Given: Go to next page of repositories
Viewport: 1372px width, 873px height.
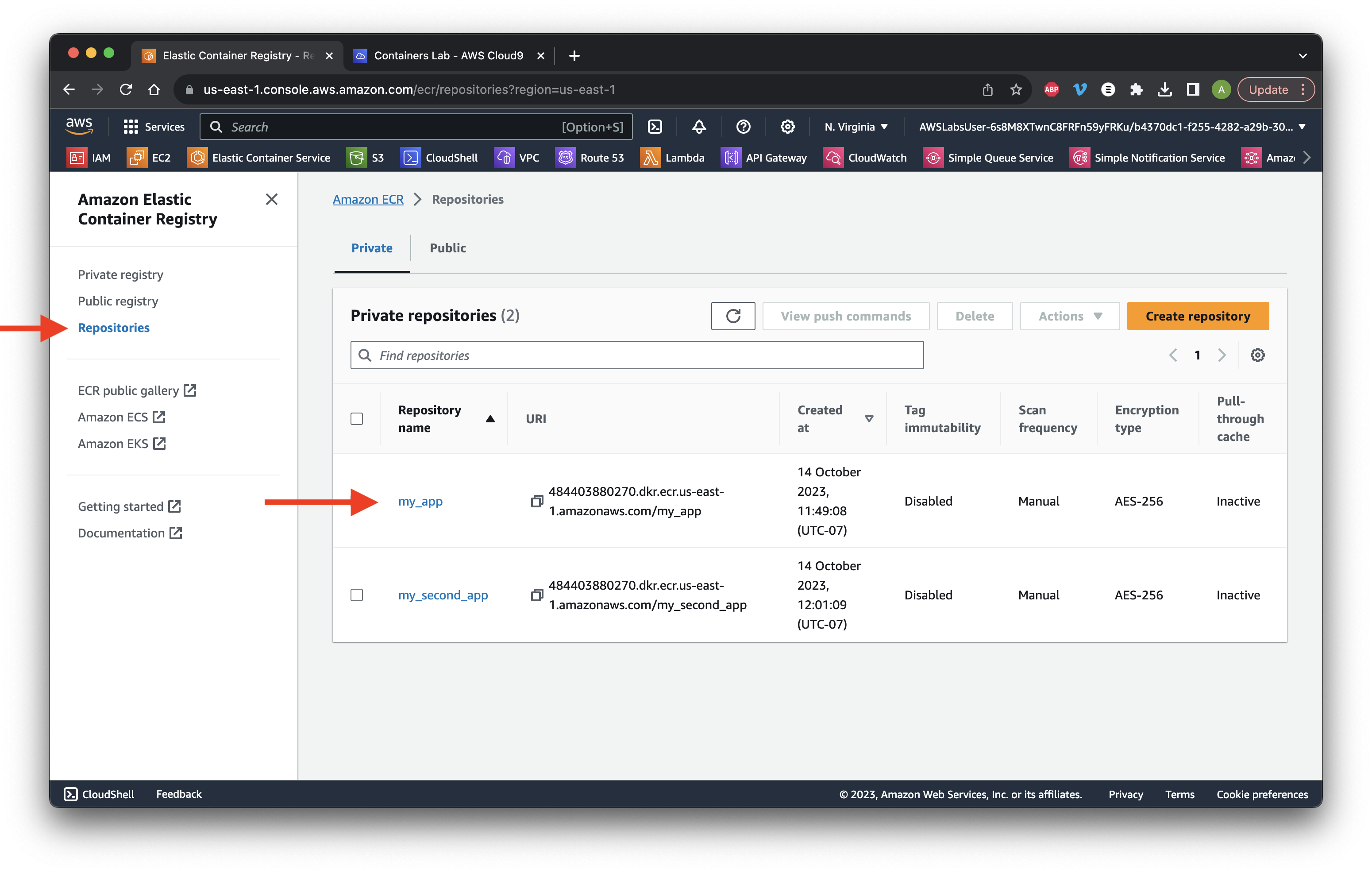Looking at the screenshot, I should pyautogui.click(x=1222, y=355).
